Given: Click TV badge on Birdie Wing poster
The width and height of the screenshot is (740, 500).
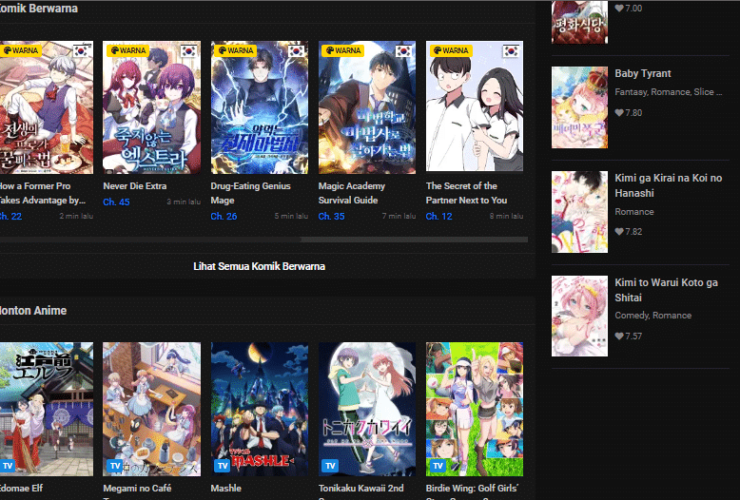Looking at the screenshot, I should (437, 466).
